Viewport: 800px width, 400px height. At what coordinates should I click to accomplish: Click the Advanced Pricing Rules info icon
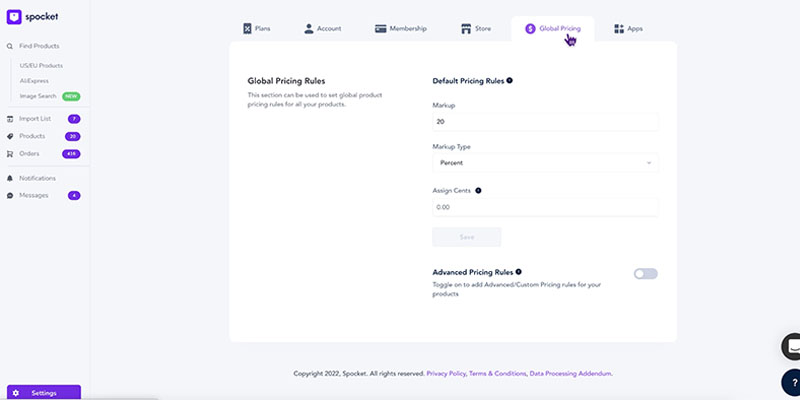tap(518, 271)
